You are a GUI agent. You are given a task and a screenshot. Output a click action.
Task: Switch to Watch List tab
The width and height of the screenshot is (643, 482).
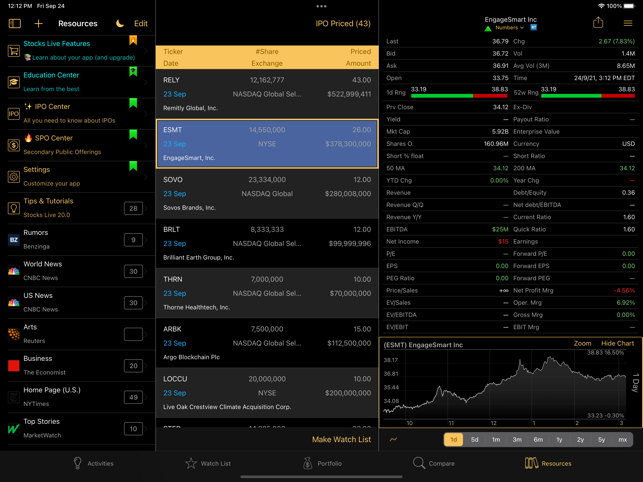coord(208,463)
